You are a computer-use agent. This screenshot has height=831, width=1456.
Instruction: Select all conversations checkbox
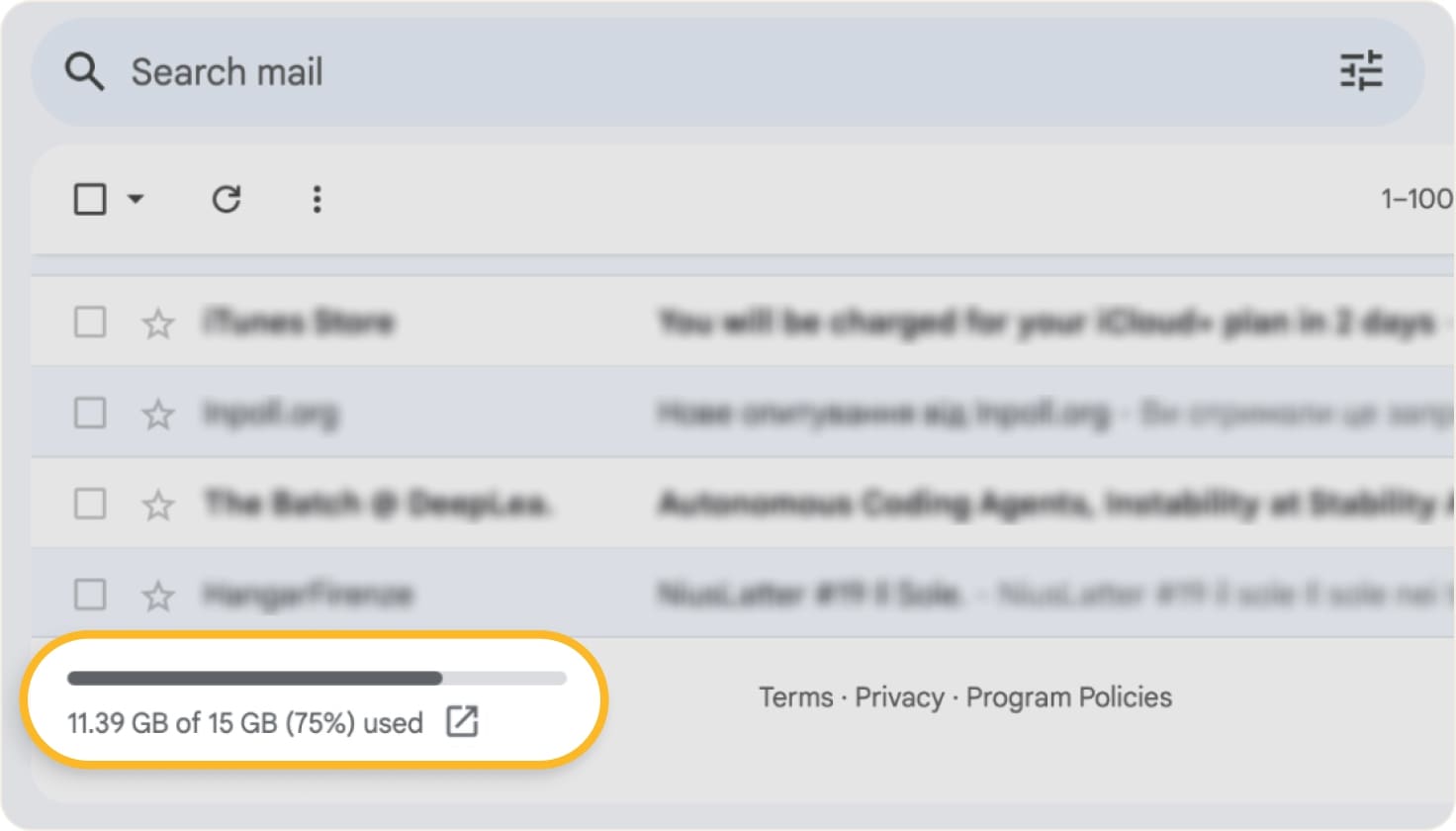(x=90, y=199)
